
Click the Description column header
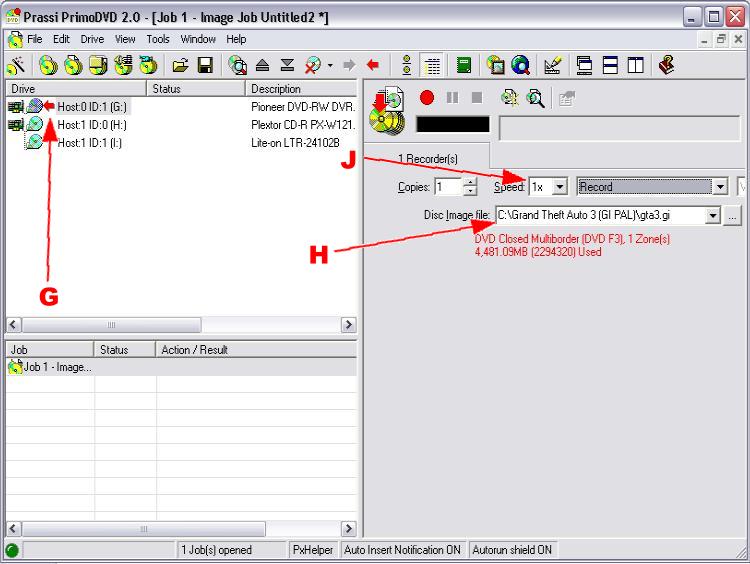click(x=301, y=89)
